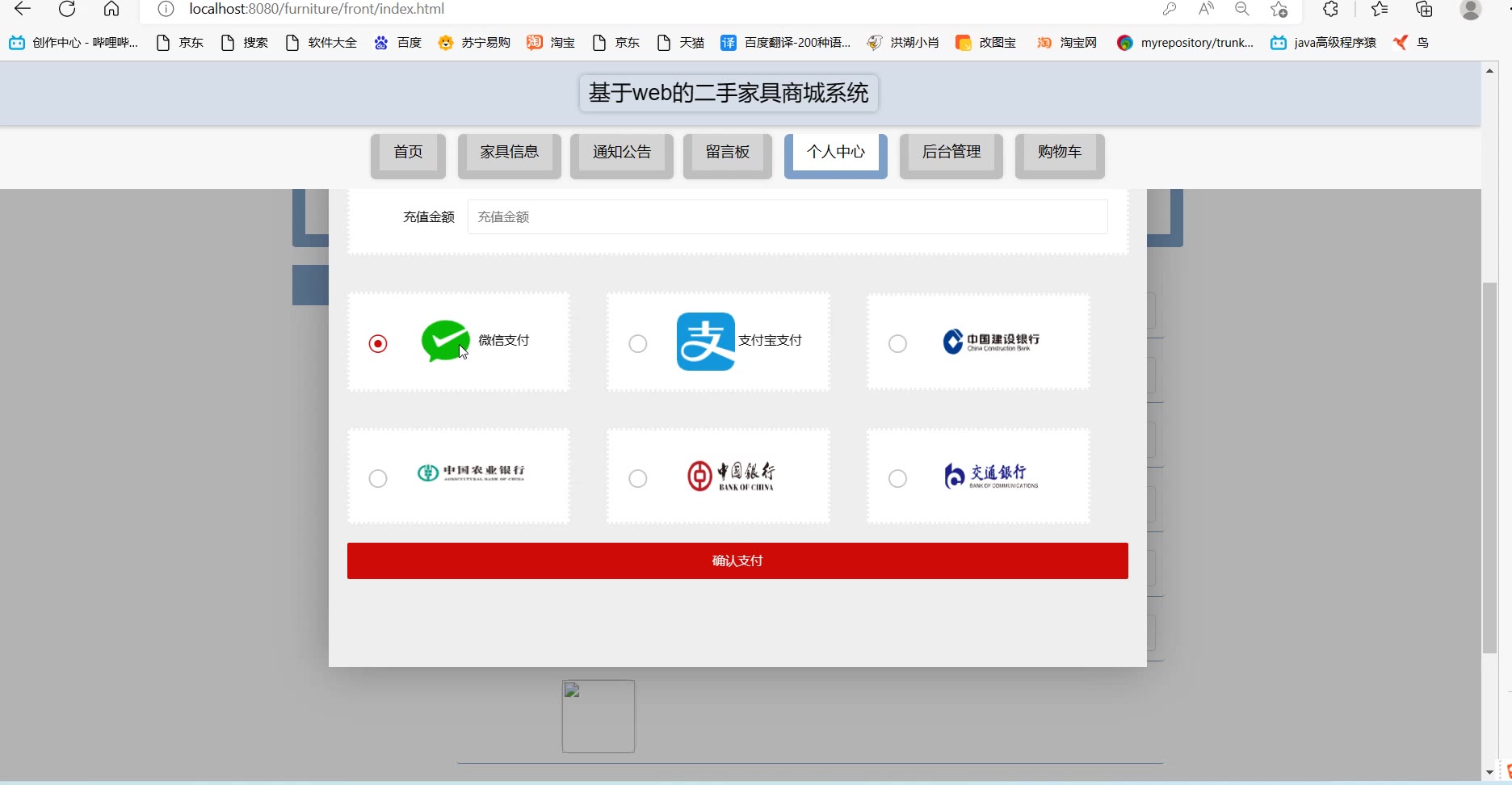Click the zoom out magnifier icon
Viewport: 1512px width, 785px height.
coord(1242,9)
